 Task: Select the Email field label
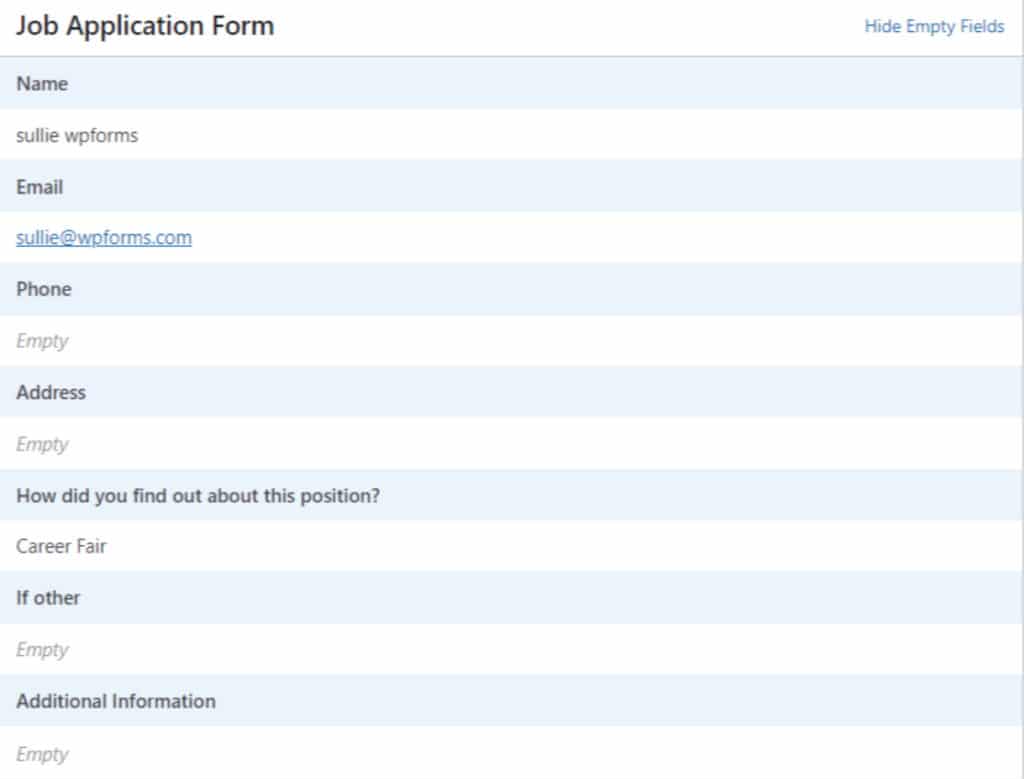[x=39, y=186]
